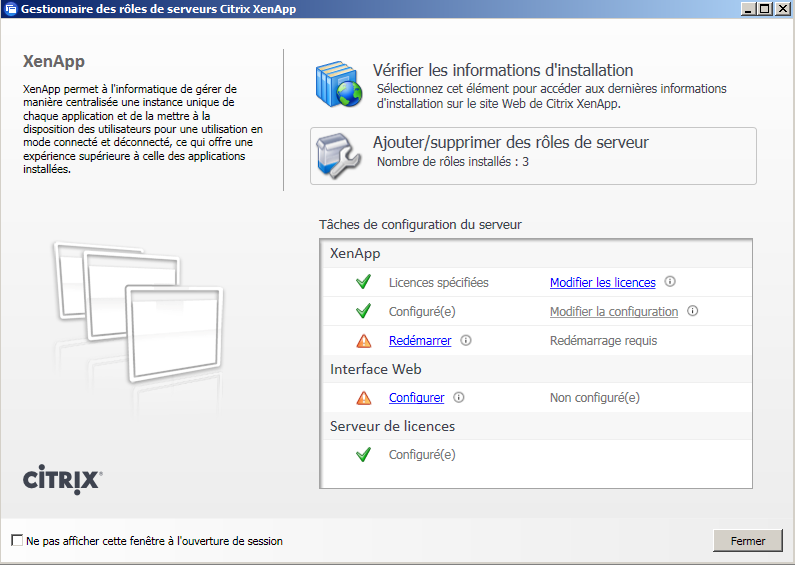Click the info icon next to Modifier les licences
The height and width of the screenshot is (565, 795).
(670, 281)
